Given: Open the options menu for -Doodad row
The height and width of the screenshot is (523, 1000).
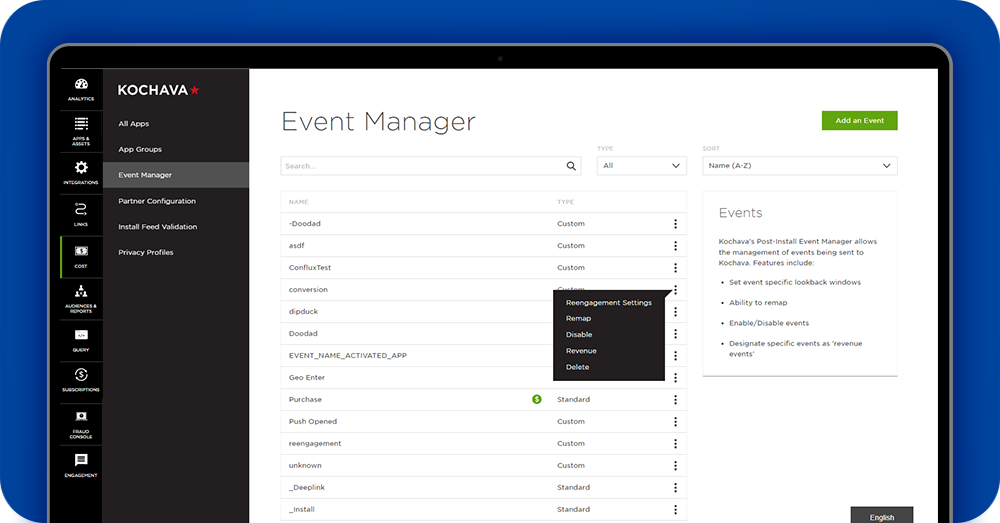Looking at the screenshot, I should coord(675,224).
